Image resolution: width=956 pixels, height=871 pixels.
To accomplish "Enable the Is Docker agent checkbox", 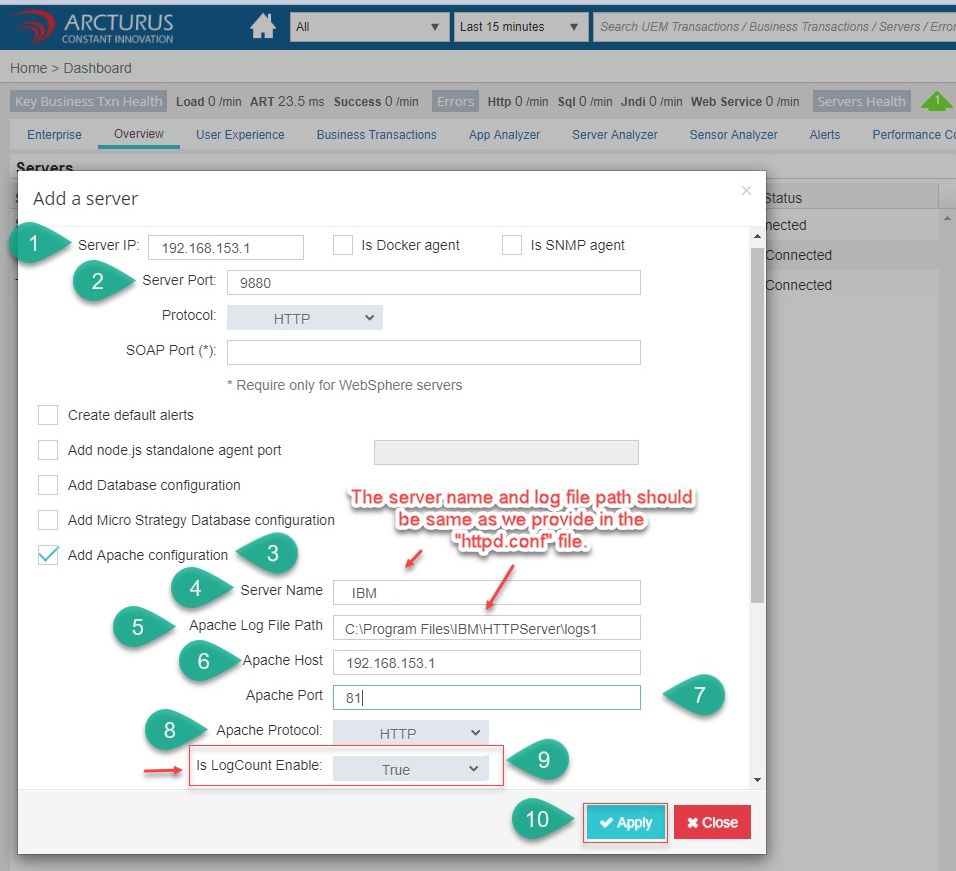I will click(x=343, y=245).
